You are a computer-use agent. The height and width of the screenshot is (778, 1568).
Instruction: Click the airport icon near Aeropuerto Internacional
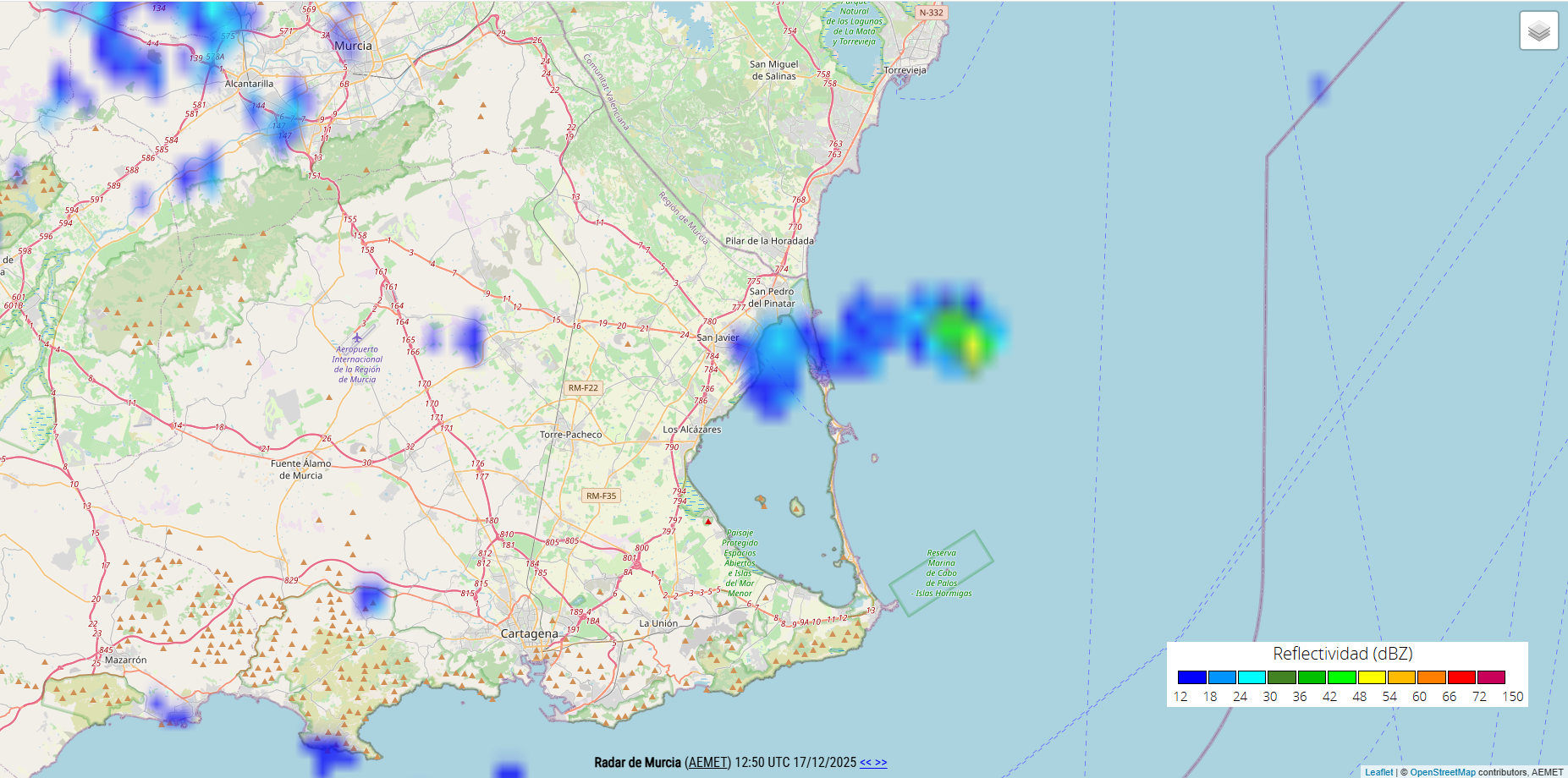(x=357, y=338)
